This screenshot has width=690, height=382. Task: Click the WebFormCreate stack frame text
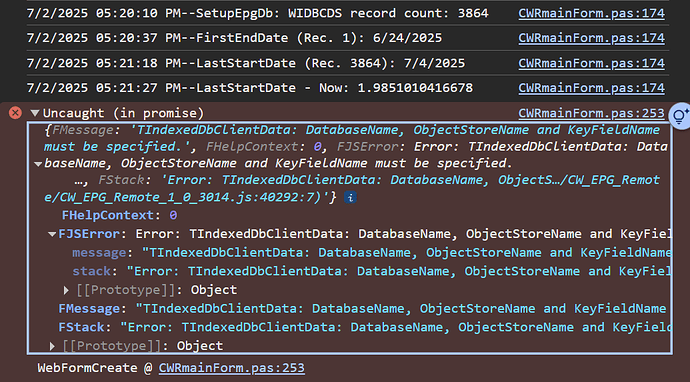coord(87,368)
